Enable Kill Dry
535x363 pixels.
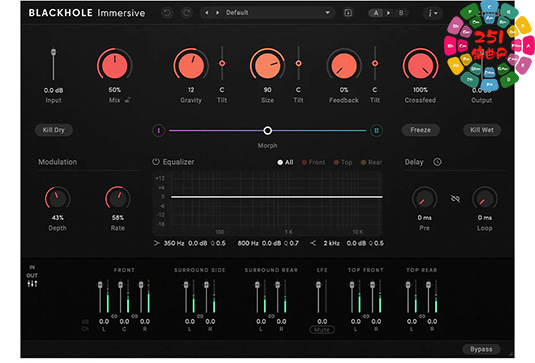[54, 130]
